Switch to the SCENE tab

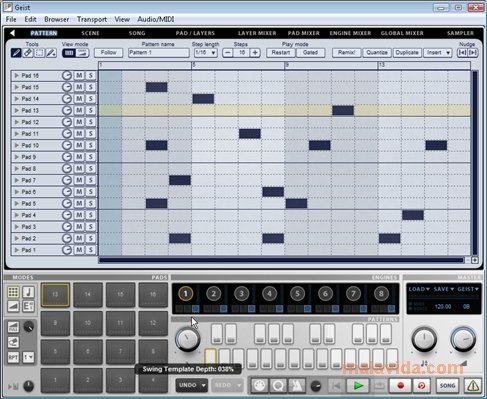pyautogui.click(x=90, y=33)
